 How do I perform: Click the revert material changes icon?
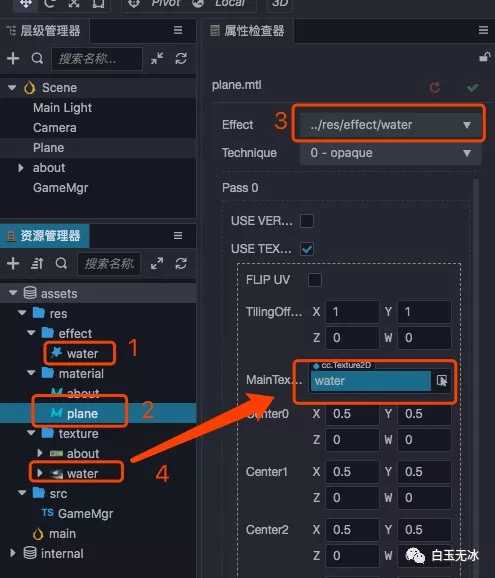click(435, 88)
